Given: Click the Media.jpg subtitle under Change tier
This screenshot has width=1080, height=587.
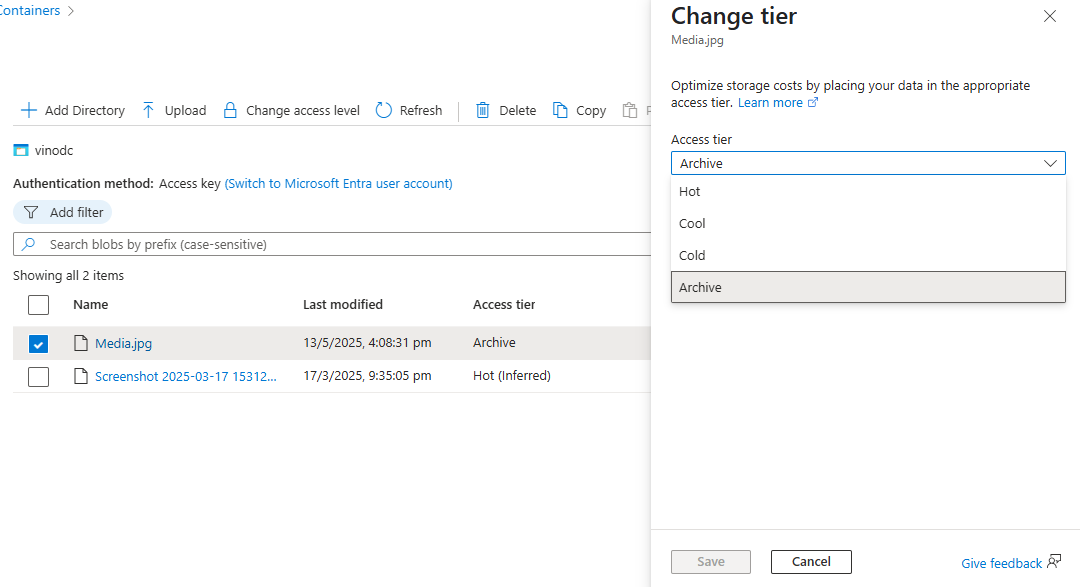Looking at the screenshot, I should click(x=697, y=40).
